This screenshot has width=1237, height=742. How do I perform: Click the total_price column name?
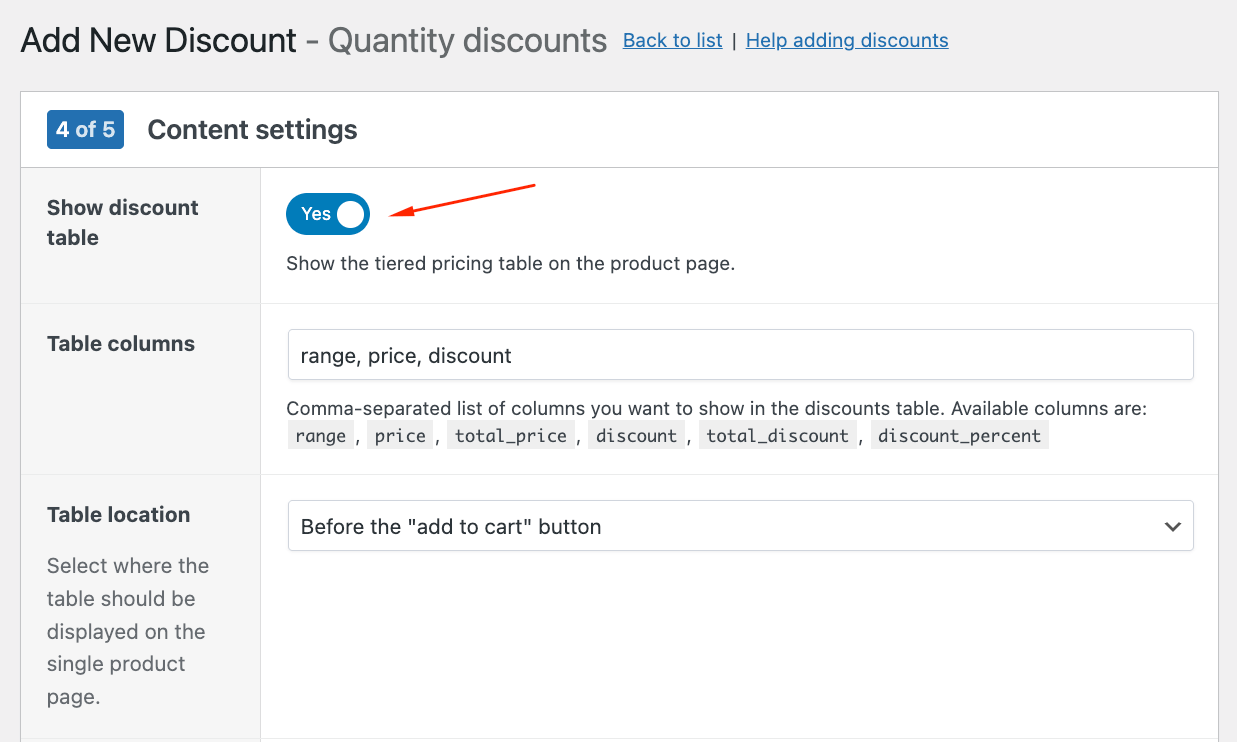[x=511, y=434]
